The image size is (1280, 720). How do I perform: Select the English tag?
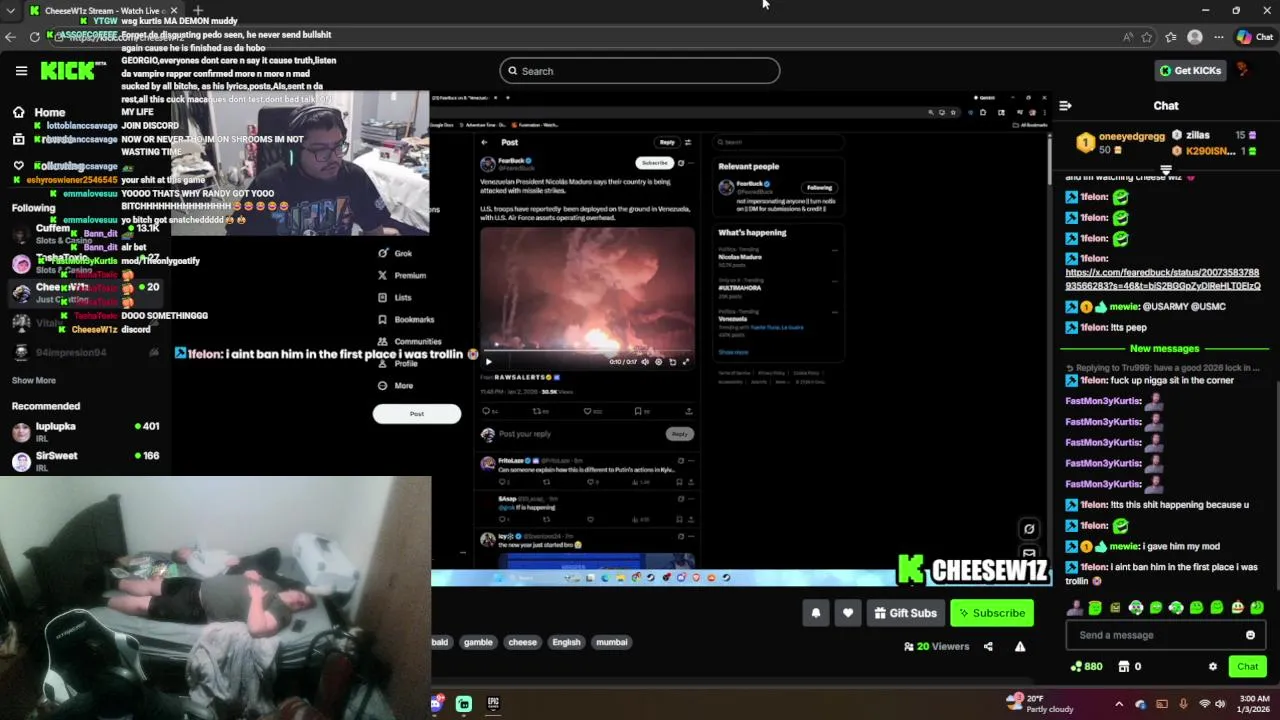pyautogui.click(x=566, y=642)
